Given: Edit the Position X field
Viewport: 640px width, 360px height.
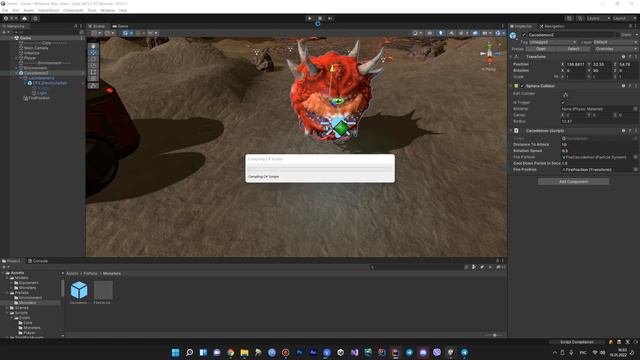Looking at the screenshot, I should coord(576,64).
